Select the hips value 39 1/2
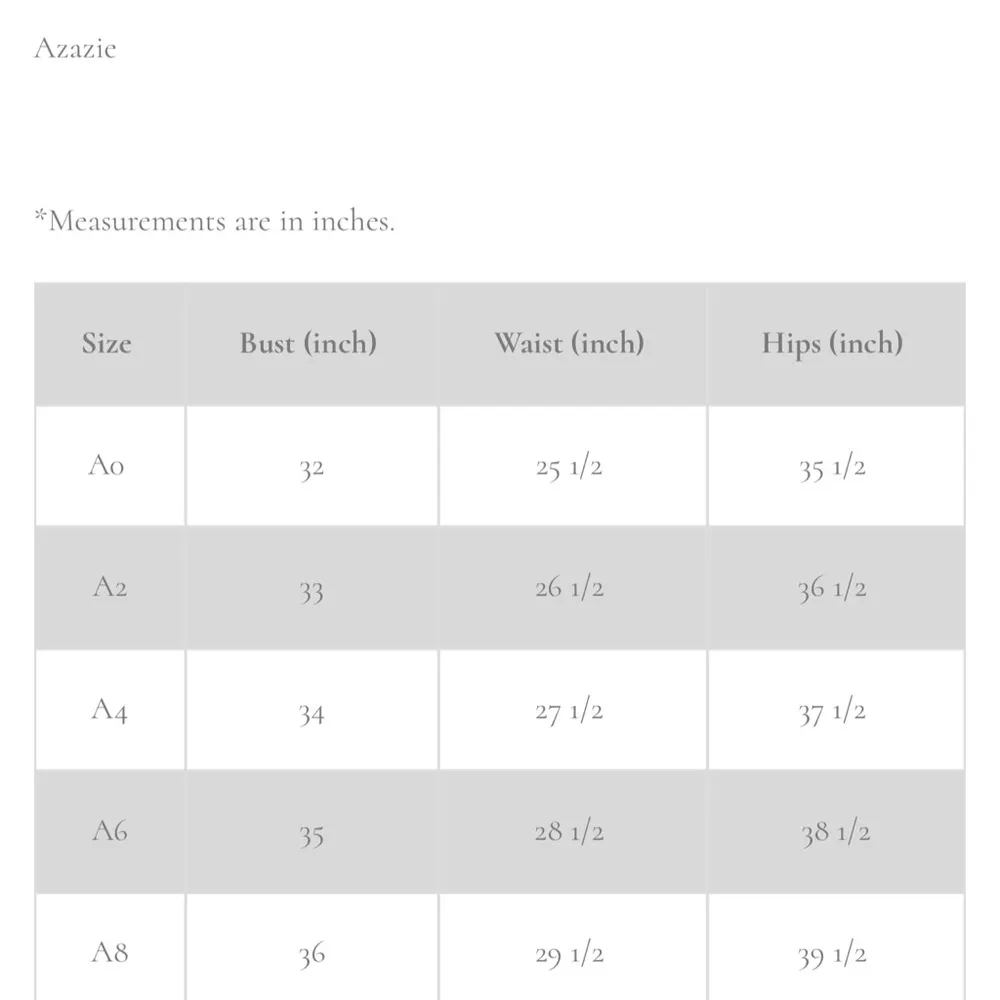1000x1000 pixels. [x=832, y=955]
